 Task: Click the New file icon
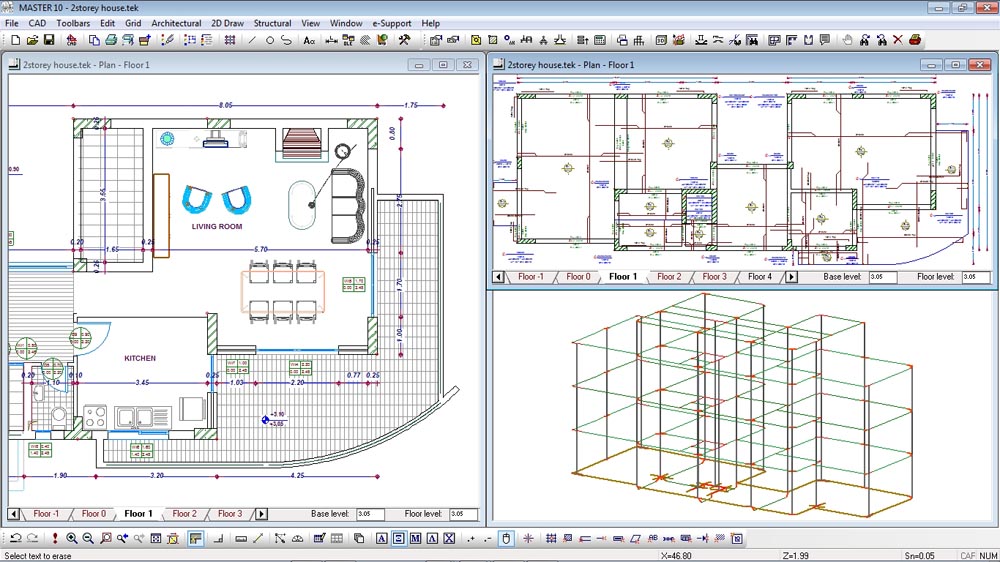[14, 40]
